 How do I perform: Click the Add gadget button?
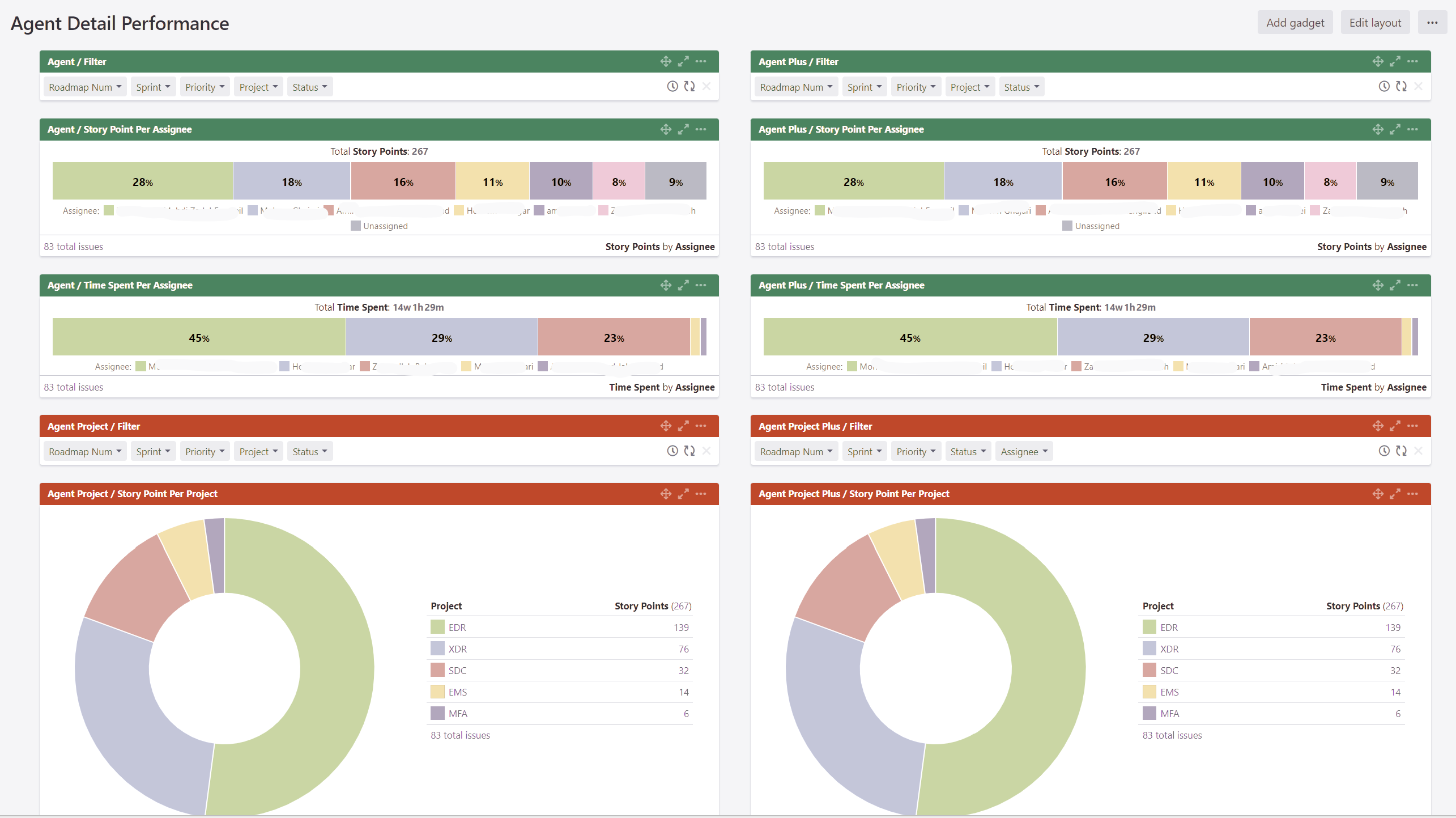point(1295,23)
